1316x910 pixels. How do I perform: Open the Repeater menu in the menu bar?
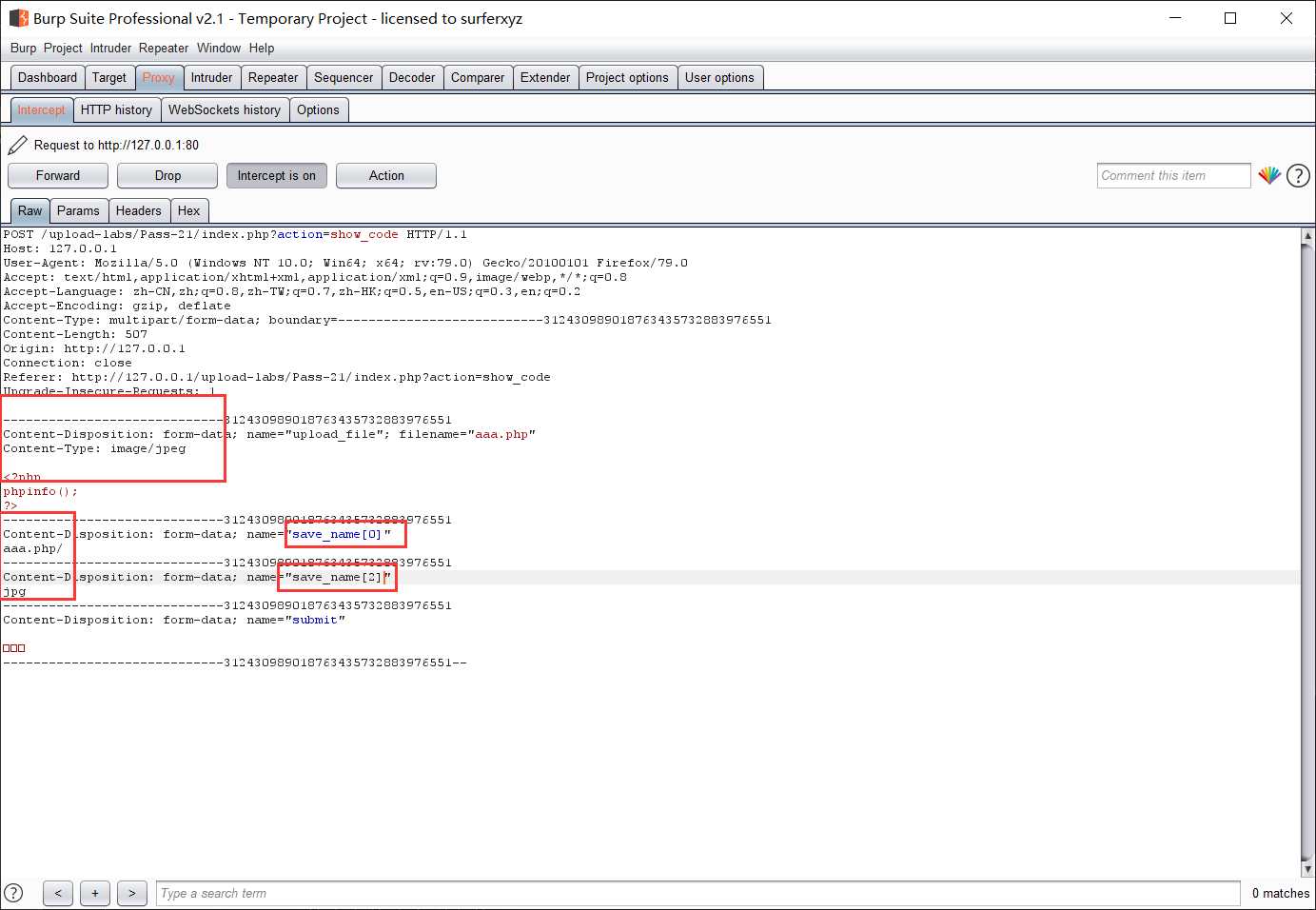tap(164, 48)
